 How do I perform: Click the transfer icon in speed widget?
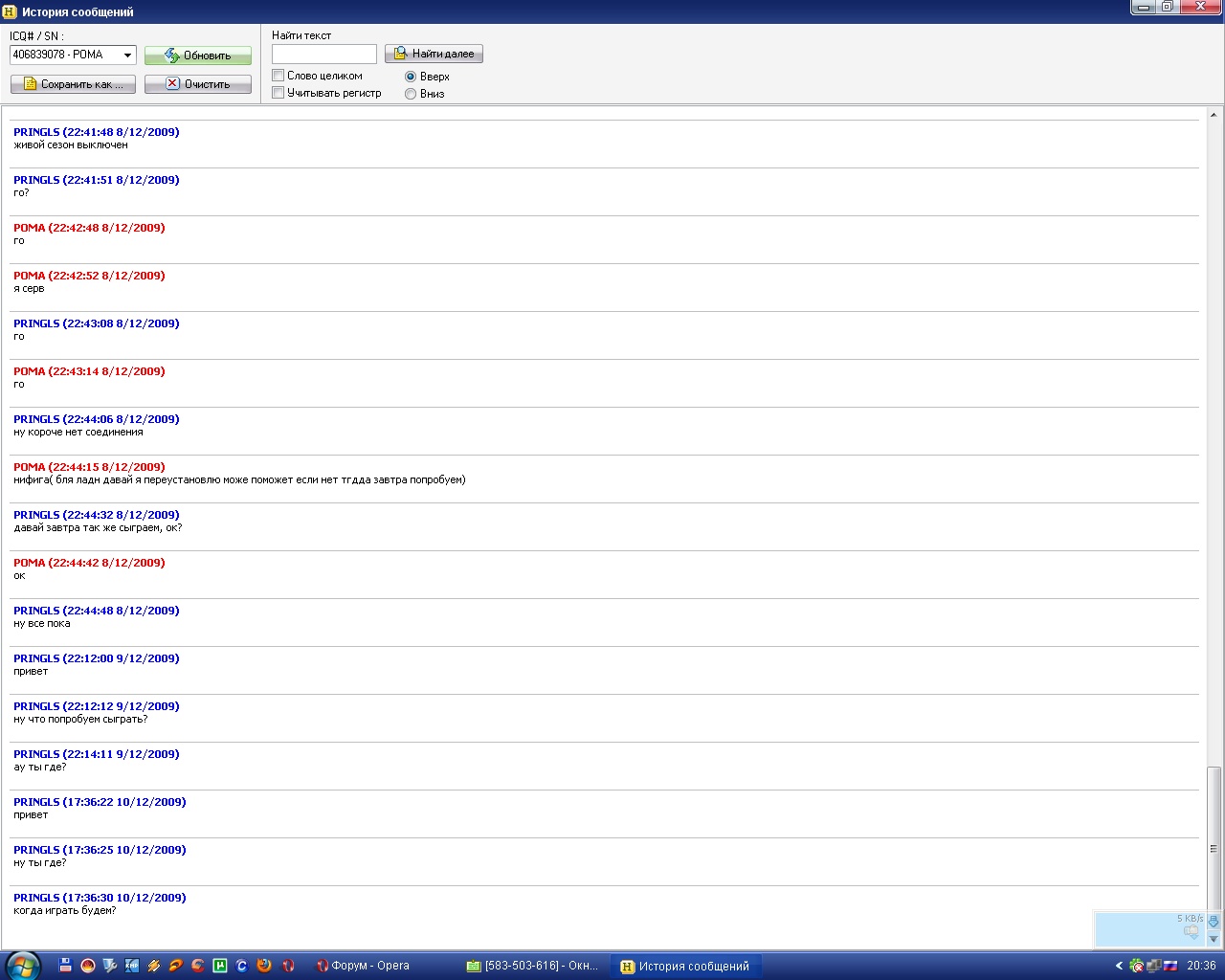click(x=1192, y=931)
